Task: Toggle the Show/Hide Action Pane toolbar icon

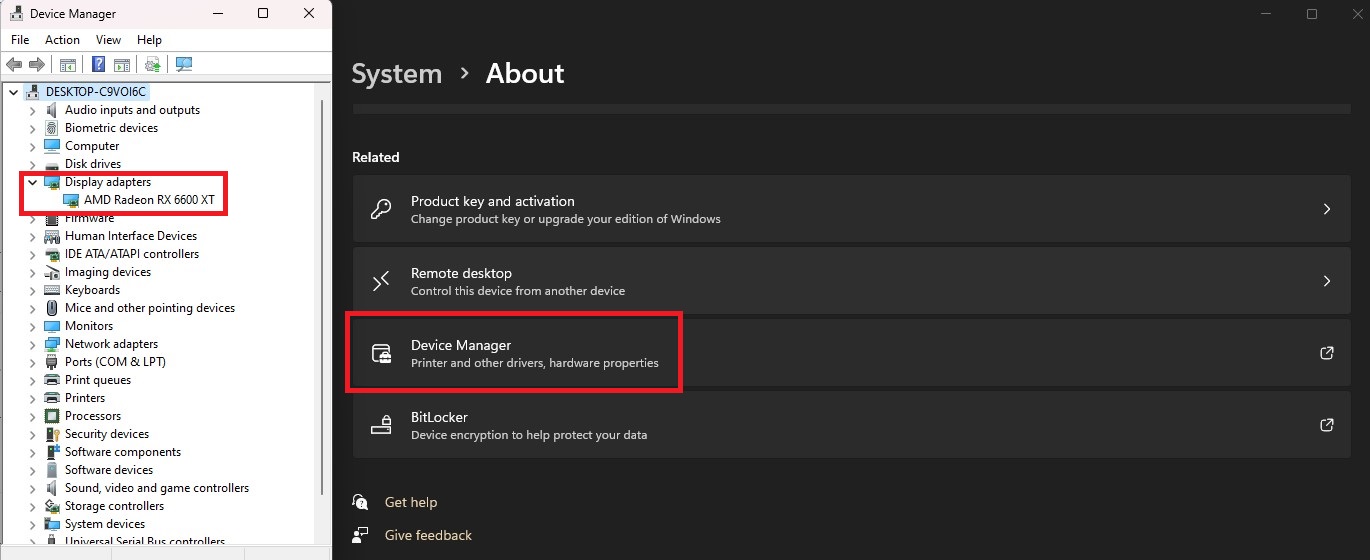Action: pos(121,65)
